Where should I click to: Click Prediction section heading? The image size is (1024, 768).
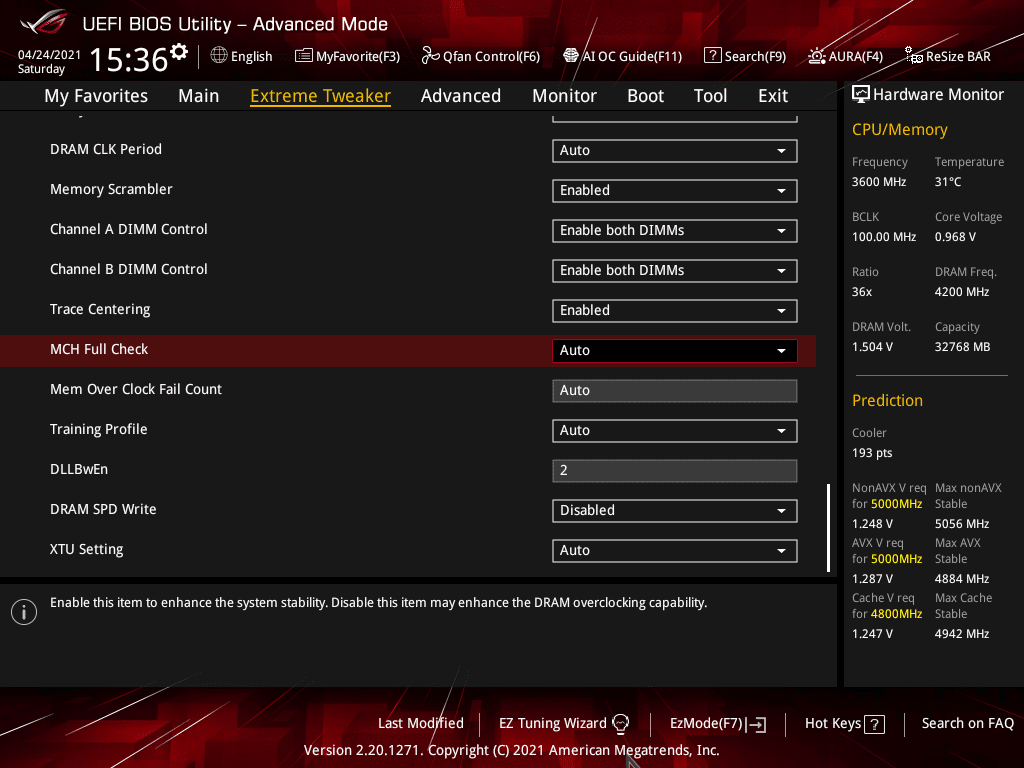pos(887,400)
